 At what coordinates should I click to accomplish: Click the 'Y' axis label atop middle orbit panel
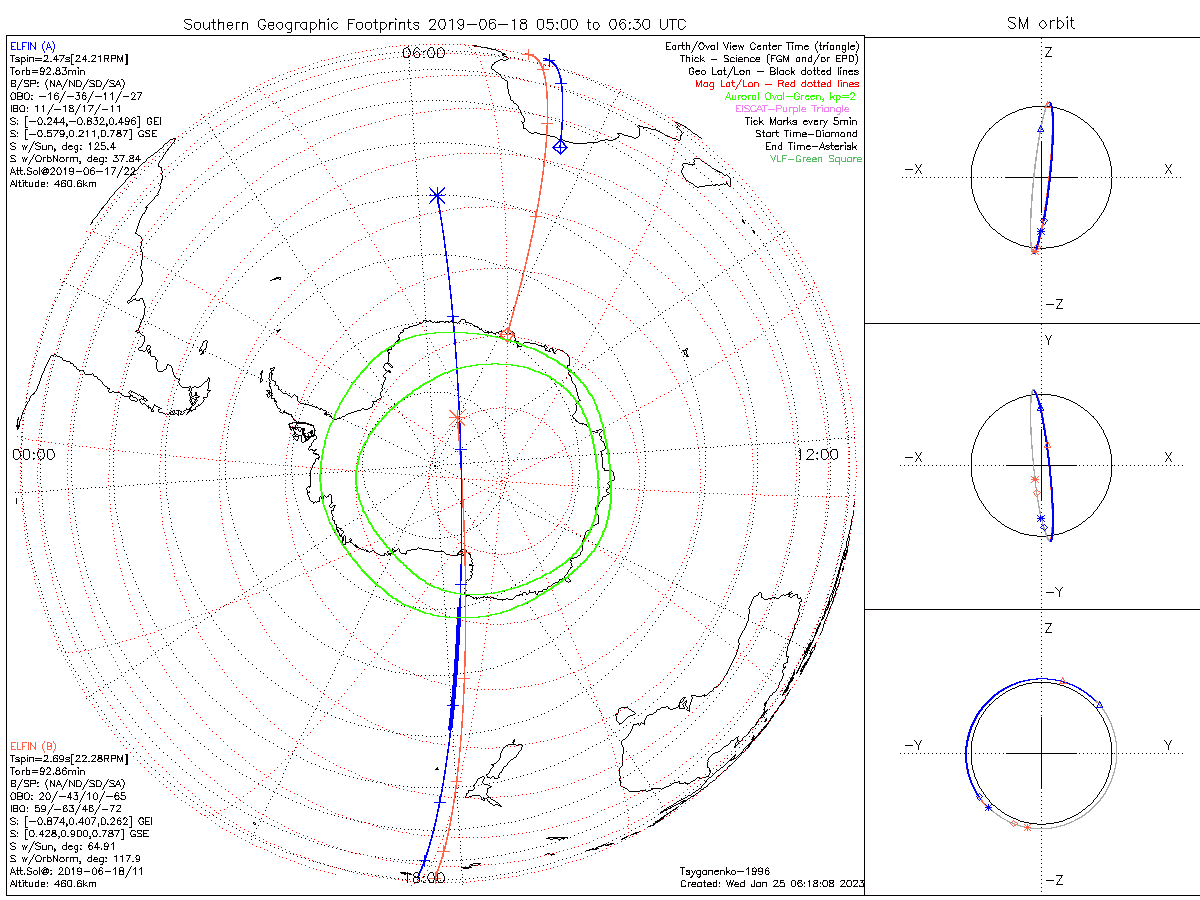tap(1048, 341)
